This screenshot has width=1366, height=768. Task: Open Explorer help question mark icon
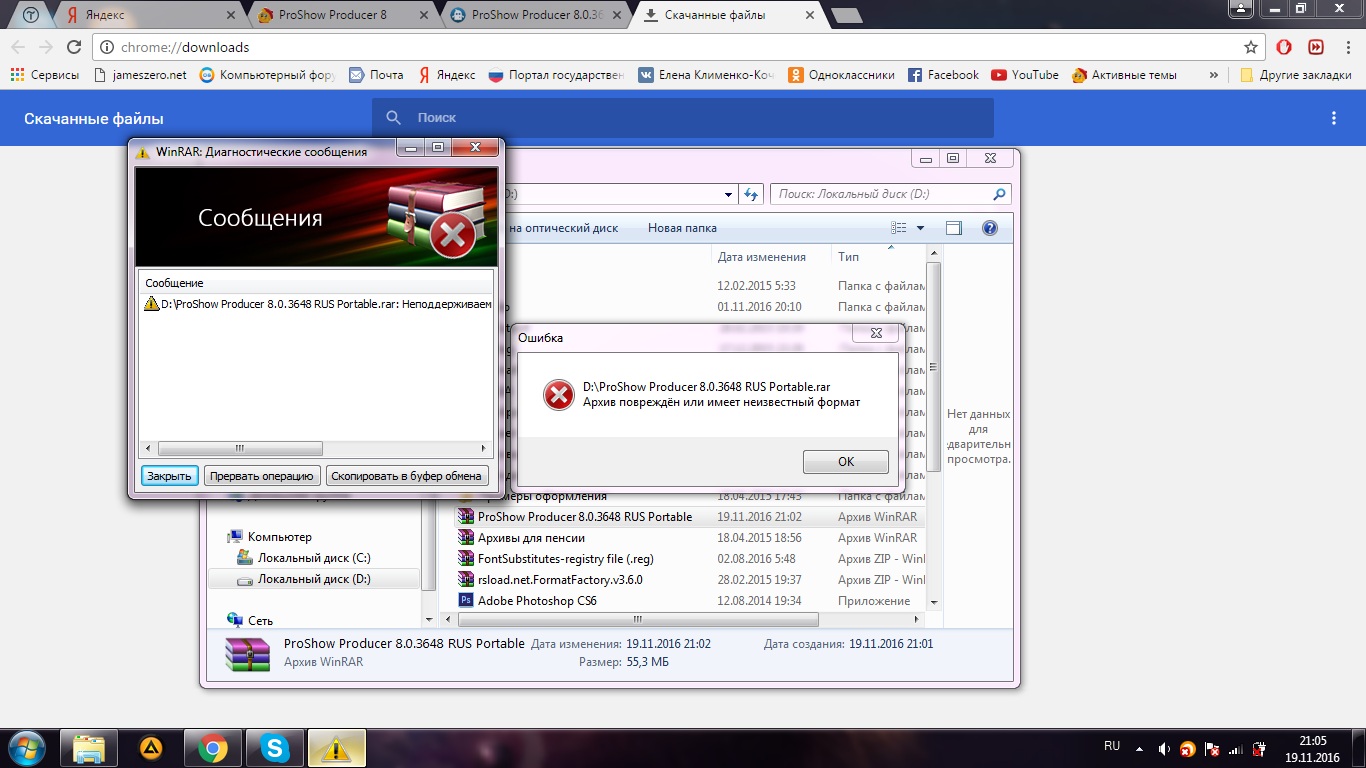pos(990,228)
